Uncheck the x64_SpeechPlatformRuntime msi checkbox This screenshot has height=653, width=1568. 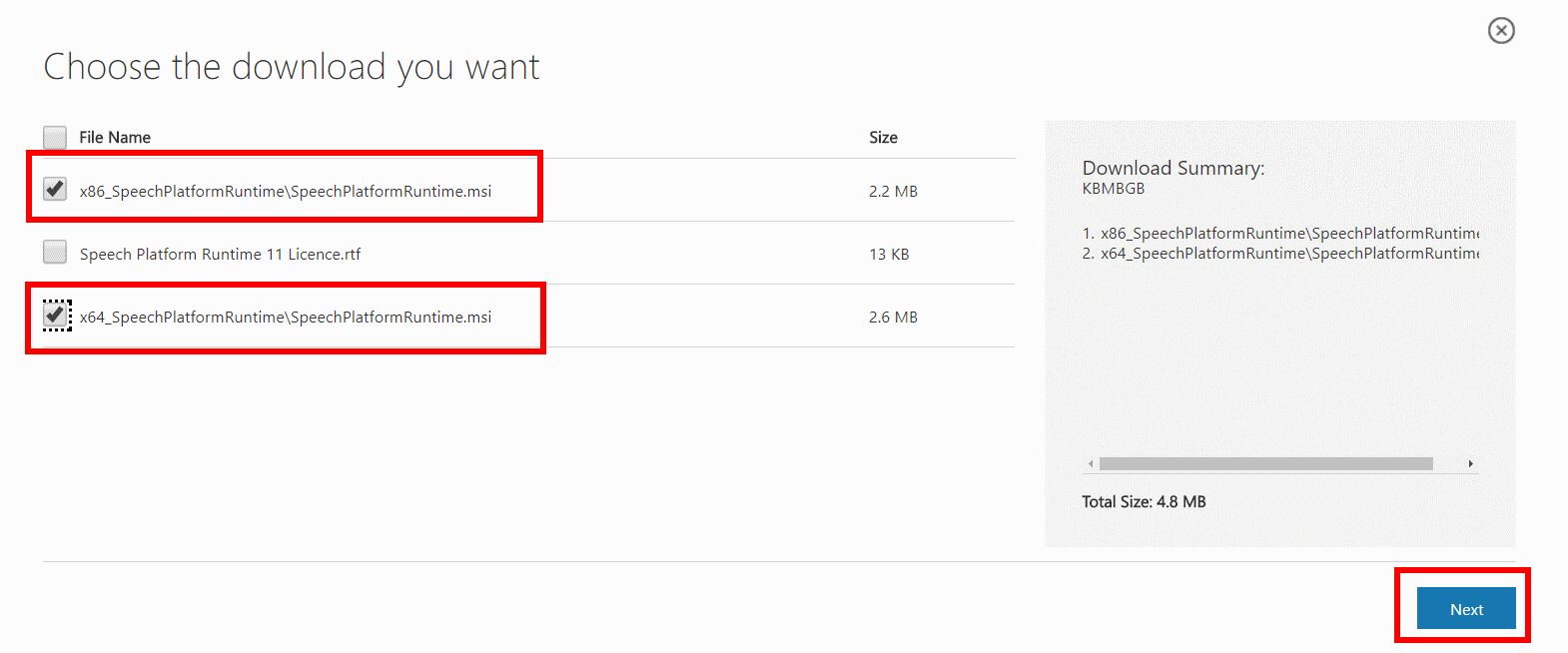(x=56, y=315)
